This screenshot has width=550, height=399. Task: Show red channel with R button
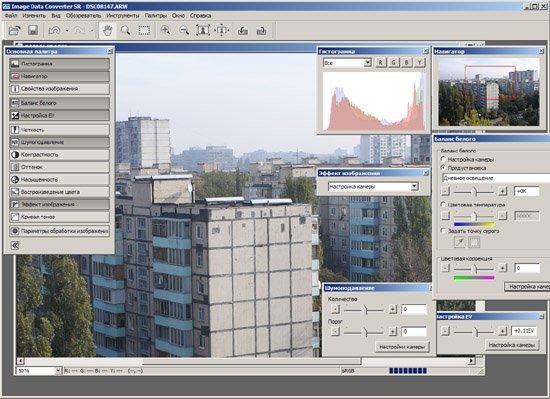click(381, 63)
